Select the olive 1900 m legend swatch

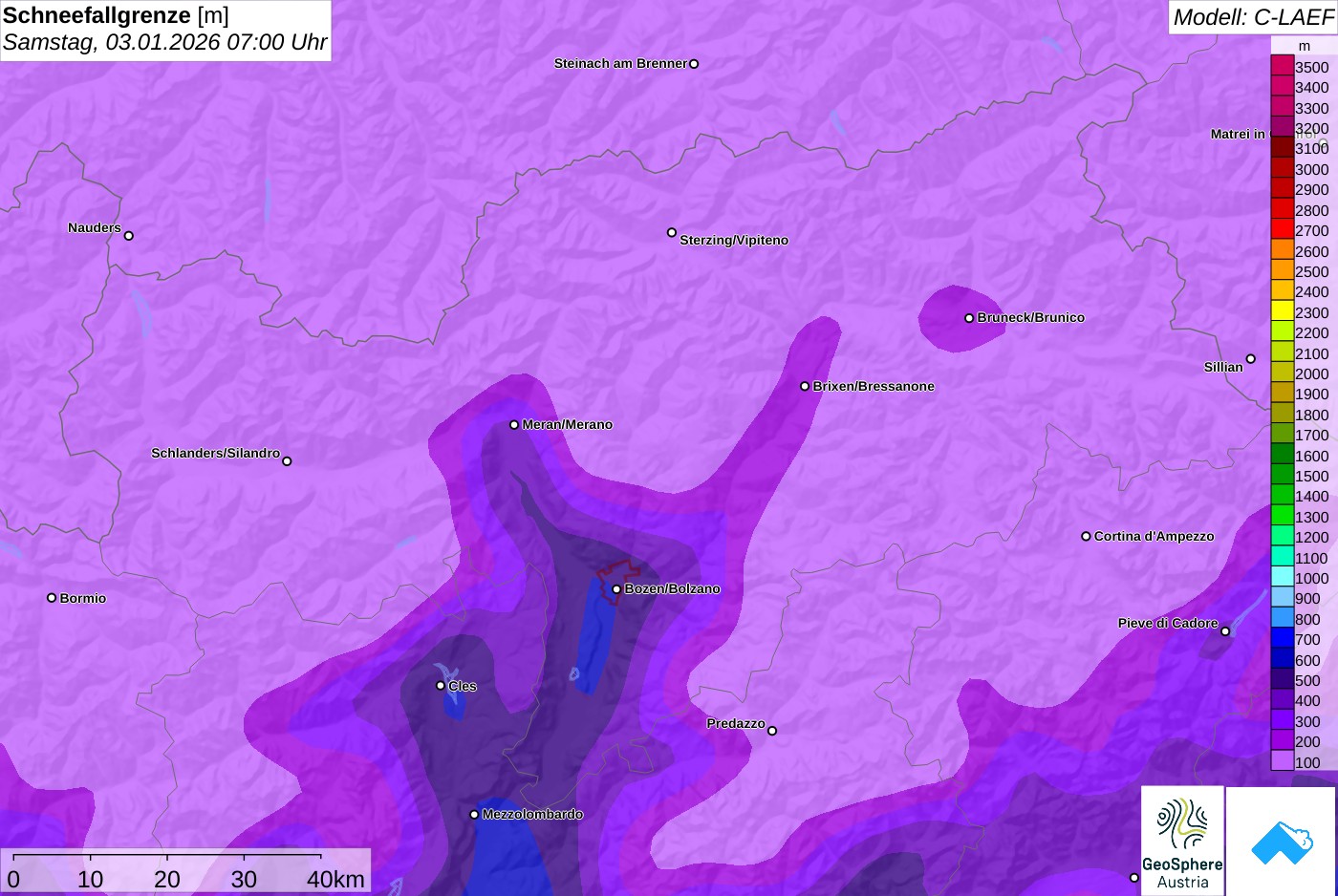(1282, 394)
